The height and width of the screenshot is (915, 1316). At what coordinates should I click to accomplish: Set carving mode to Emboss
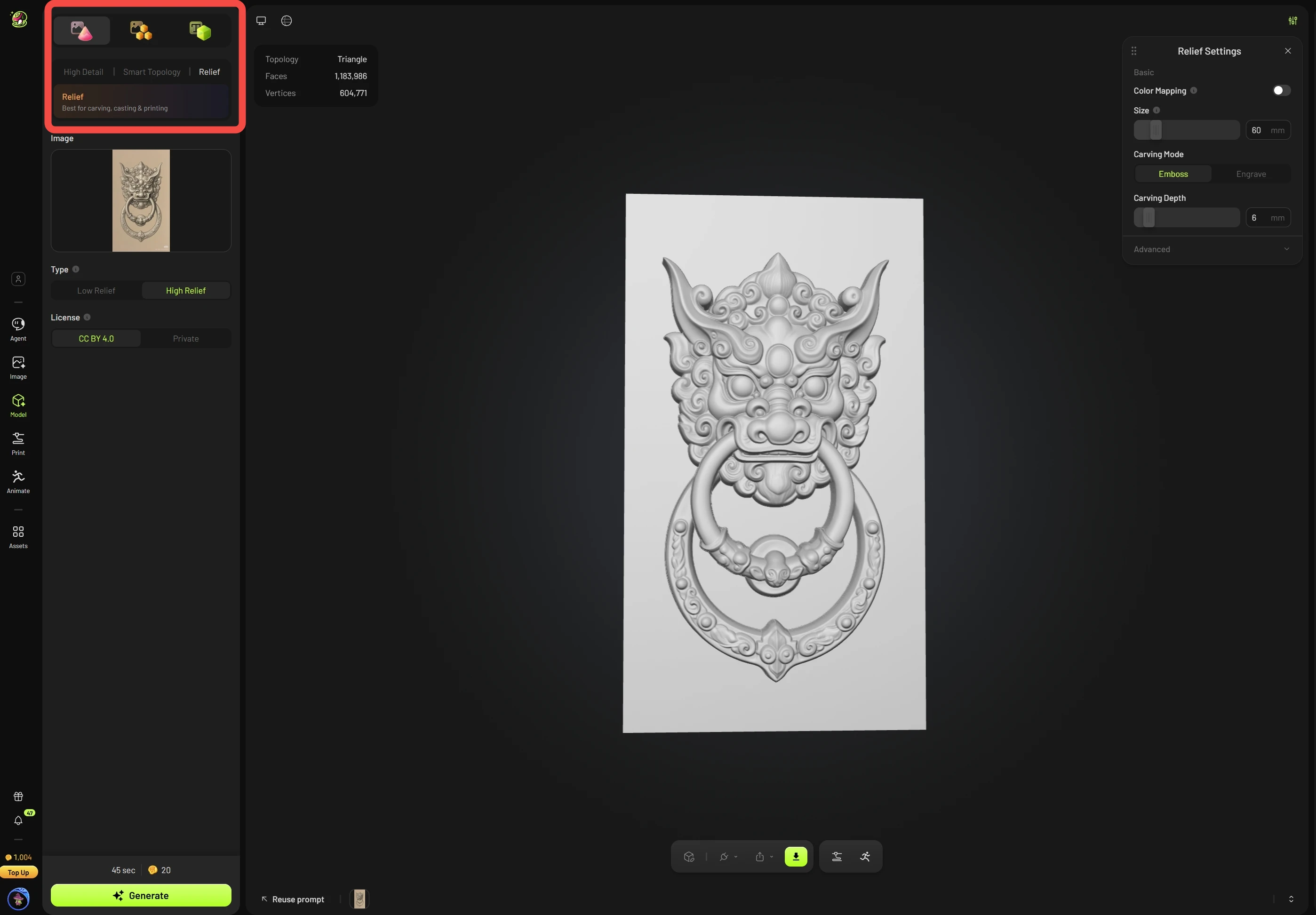1172,174
